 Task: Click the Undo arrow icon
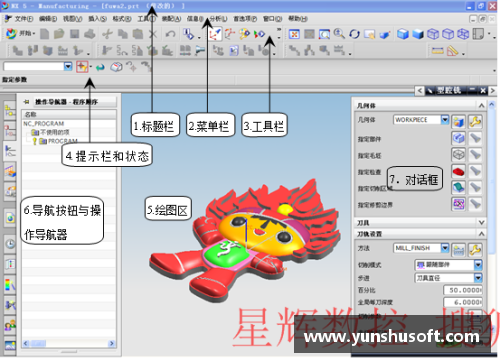click(171, 34)
